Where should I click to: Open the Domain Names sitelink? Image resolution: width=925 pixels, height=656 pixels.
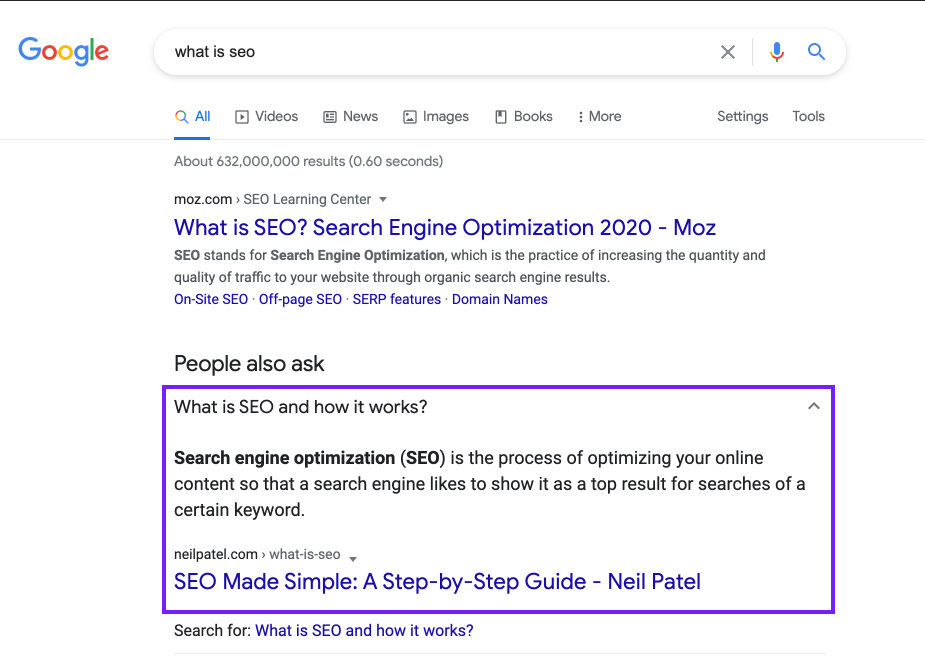499,300
